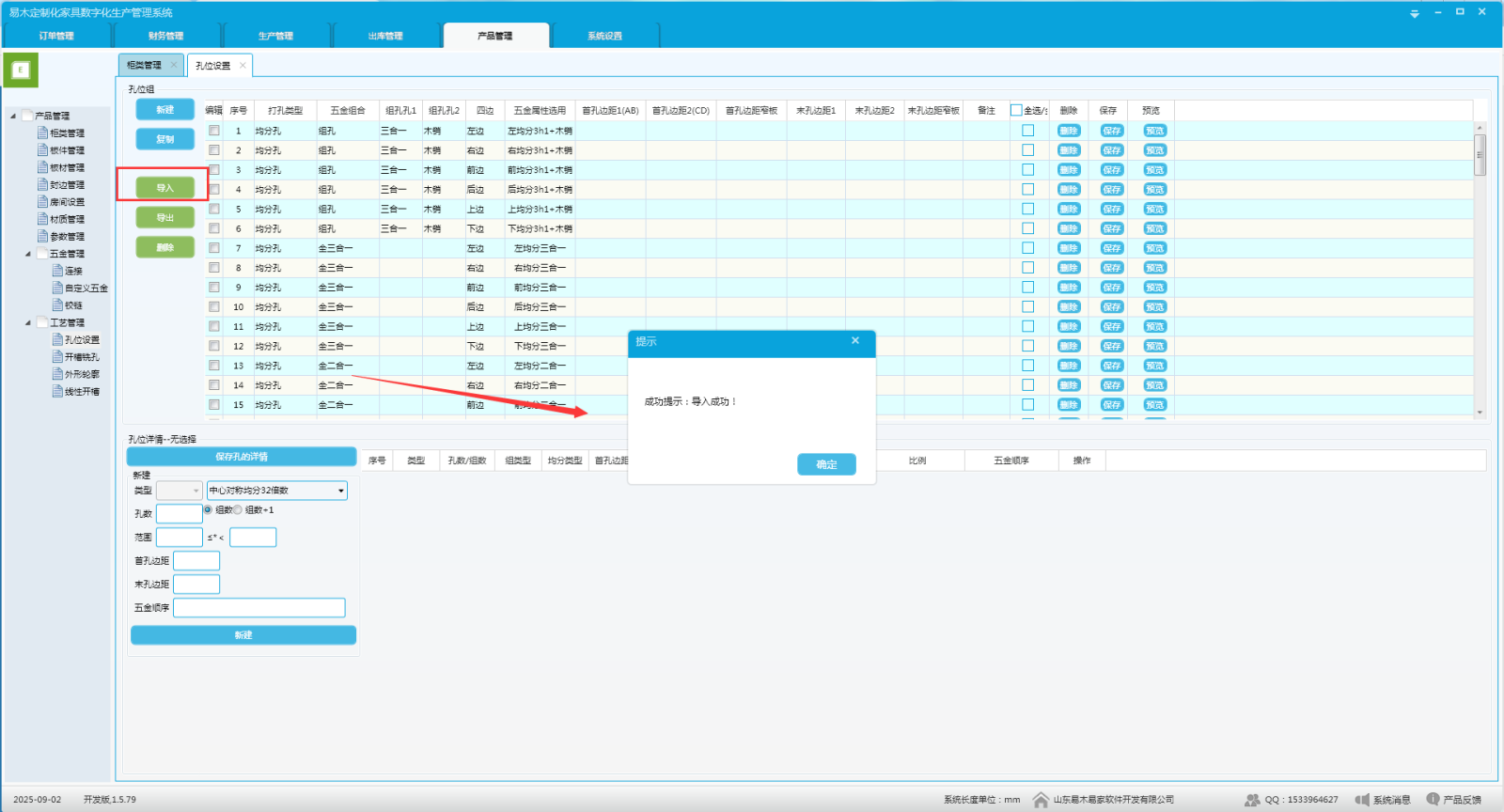This screenshot has height=812, width=1504.
Task: Select the 组数+1 radio button
Action: [238, 509]
